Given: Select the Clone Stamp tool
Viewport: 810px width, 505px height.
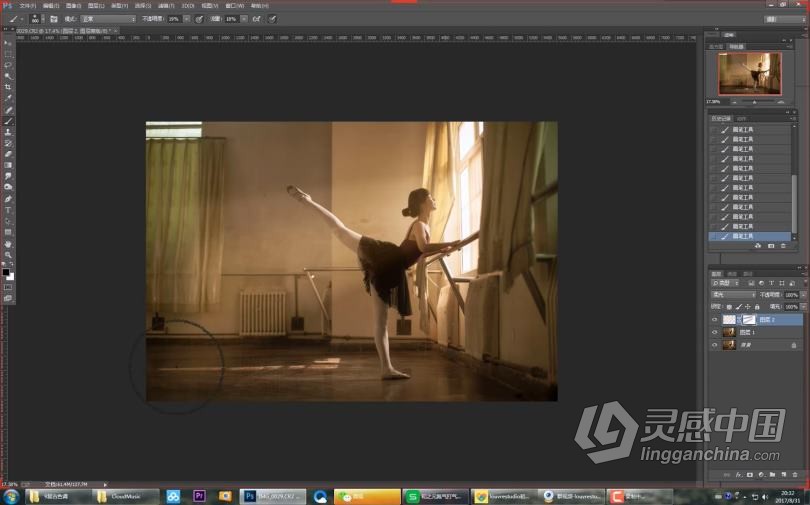Looking at the screenshot, I should click(8, 132).
